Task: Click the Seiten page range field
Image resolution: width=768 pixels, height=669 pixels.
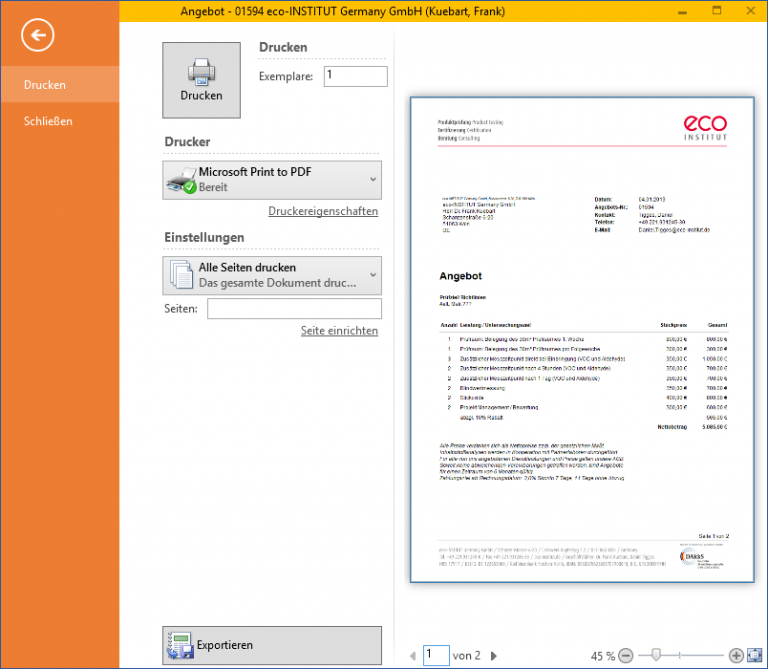Action: (294, 310)
